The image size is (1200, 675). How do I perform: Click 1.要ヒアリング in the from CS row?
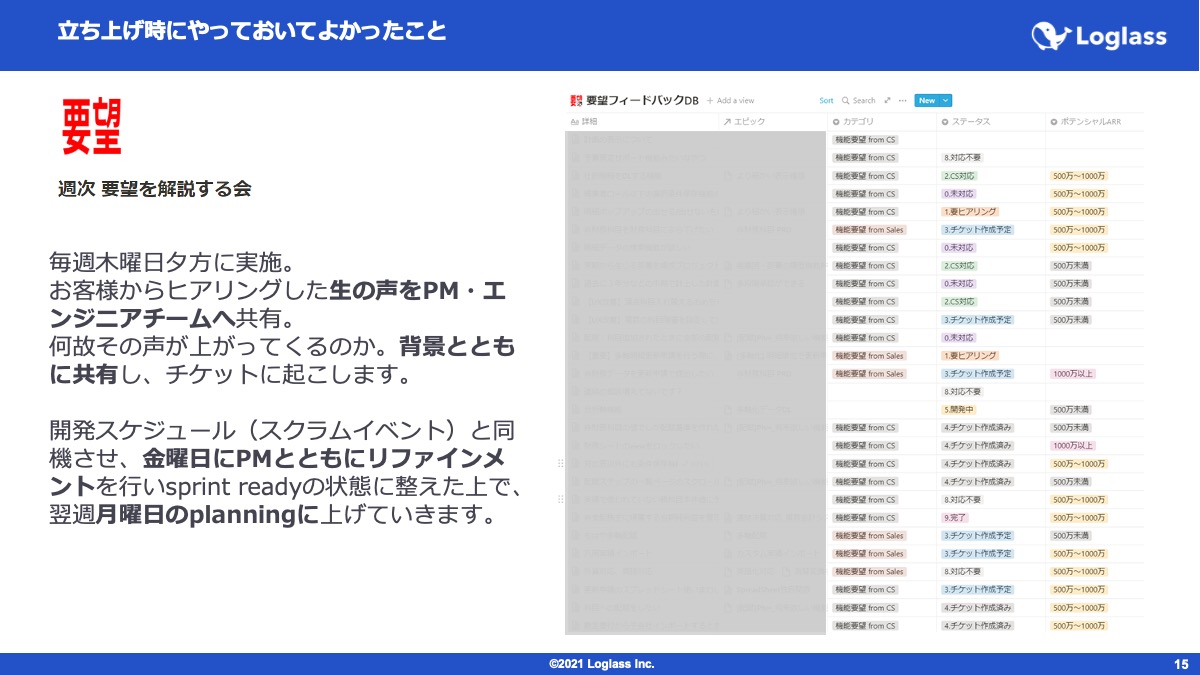coord(970,212)
